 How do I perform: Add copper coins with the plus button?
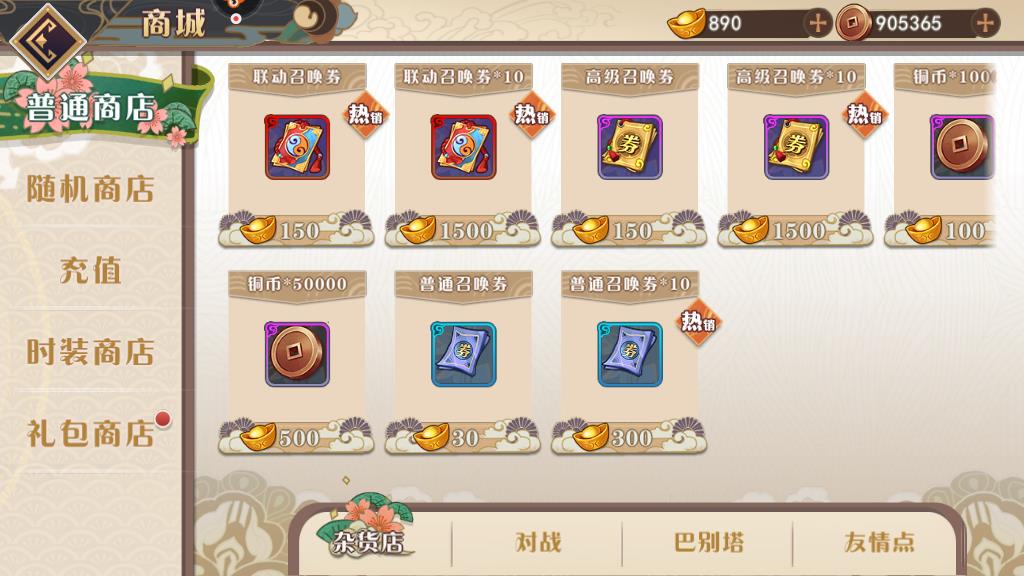(x=985, y=24)
